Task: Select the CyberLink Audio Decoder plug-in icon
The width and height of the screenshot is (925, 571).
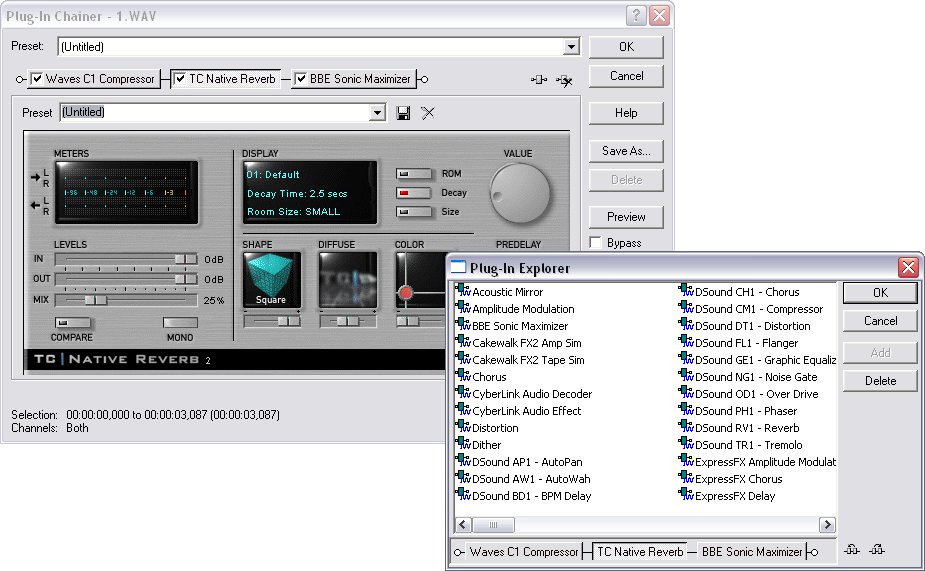Action: click(463, 392)
